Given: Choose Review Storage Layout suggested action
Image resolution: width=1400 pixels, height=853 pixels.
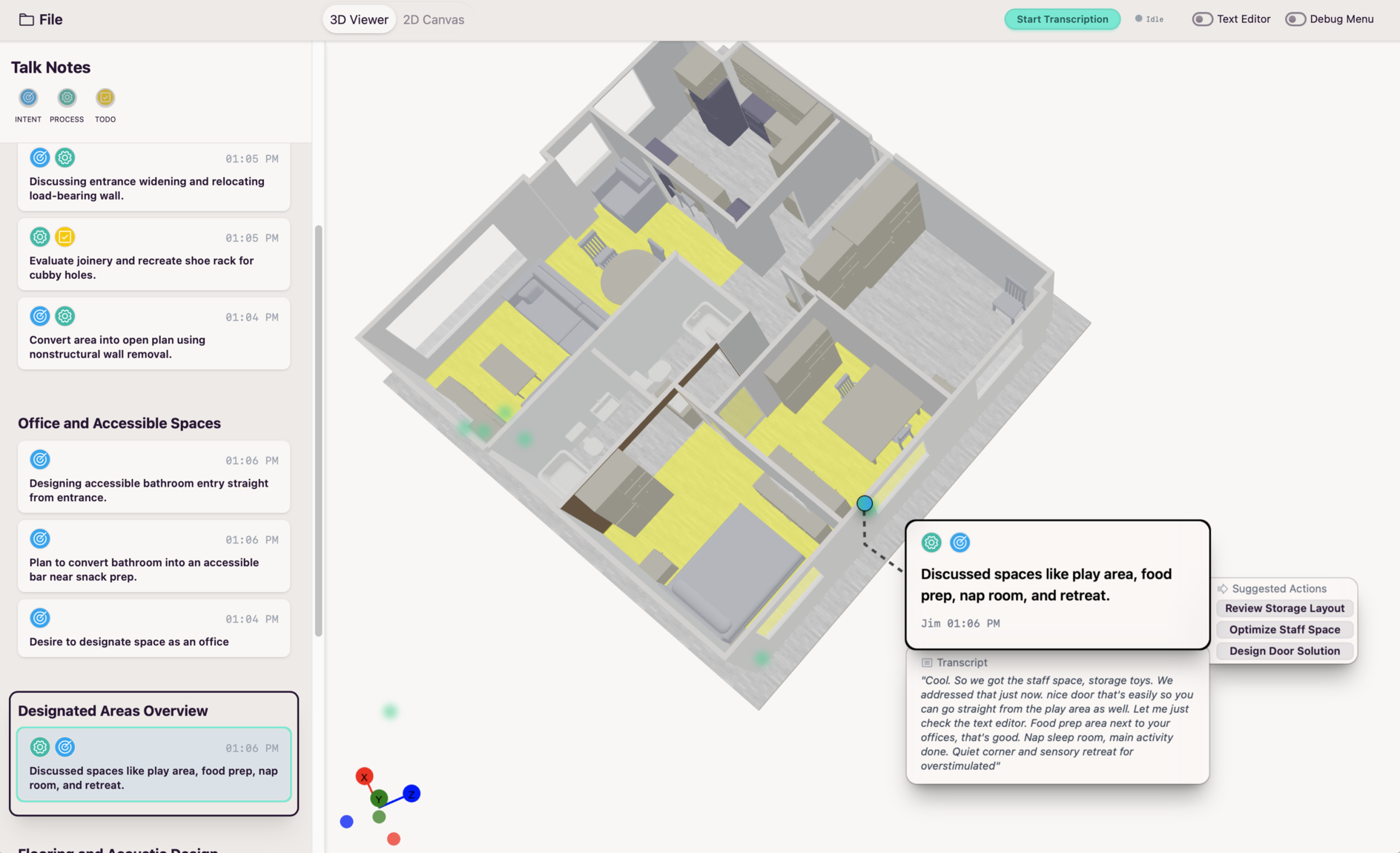Looking at the screenshot, I should coord(1284,608).
